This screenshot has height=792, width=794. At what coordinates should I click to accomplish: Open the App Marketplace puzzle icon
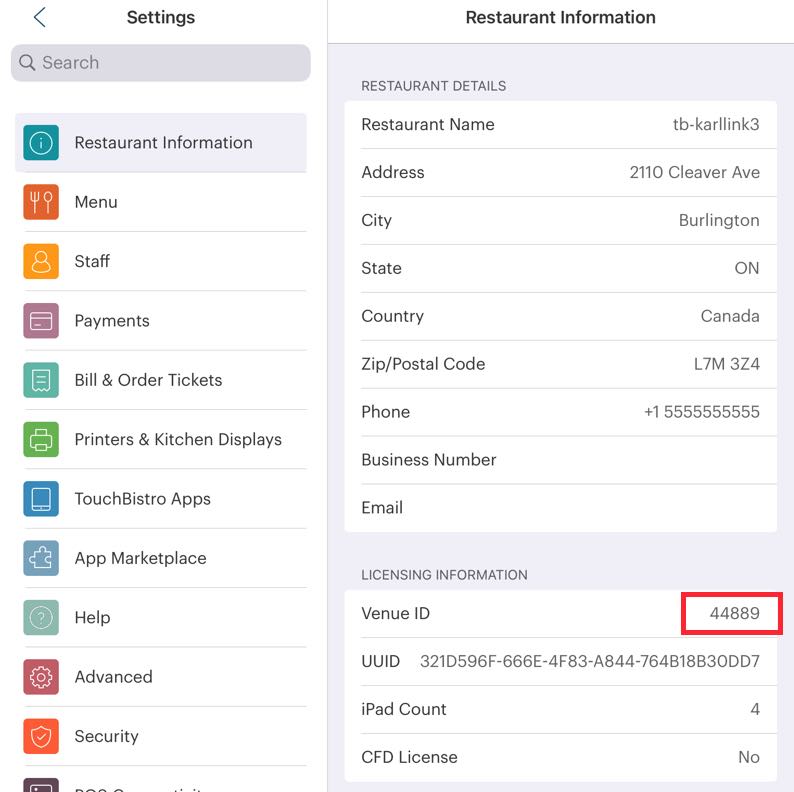click(x=41, y=558)
